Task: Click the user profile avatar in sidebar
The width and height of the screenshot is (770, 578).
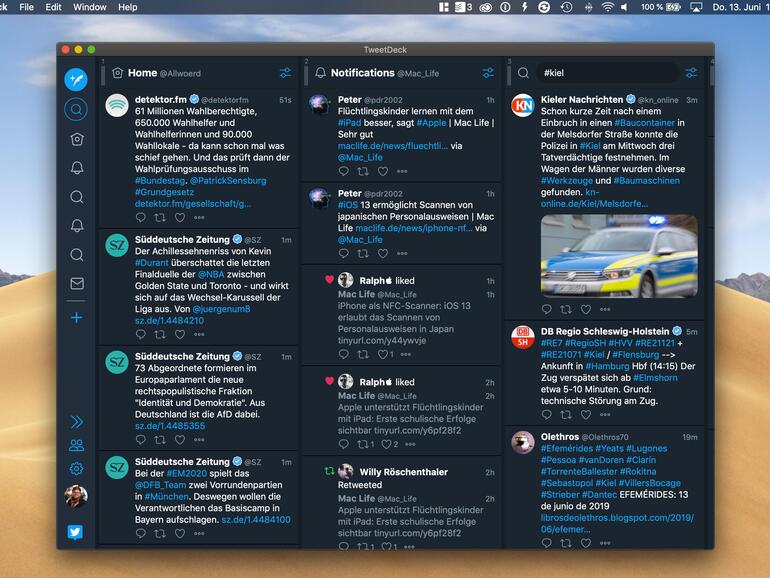Action: pyautogui.click(x=76, y=496)
